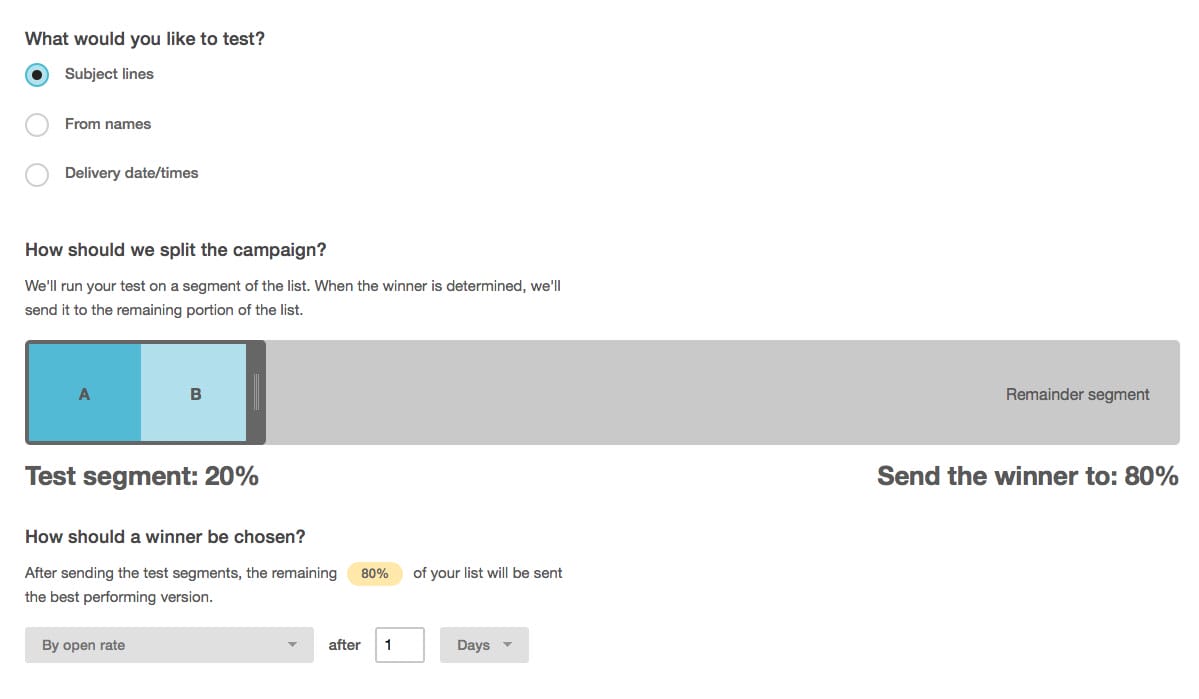Click the segment split drag handle
The image size is (1199, 699).
[259, 393]
